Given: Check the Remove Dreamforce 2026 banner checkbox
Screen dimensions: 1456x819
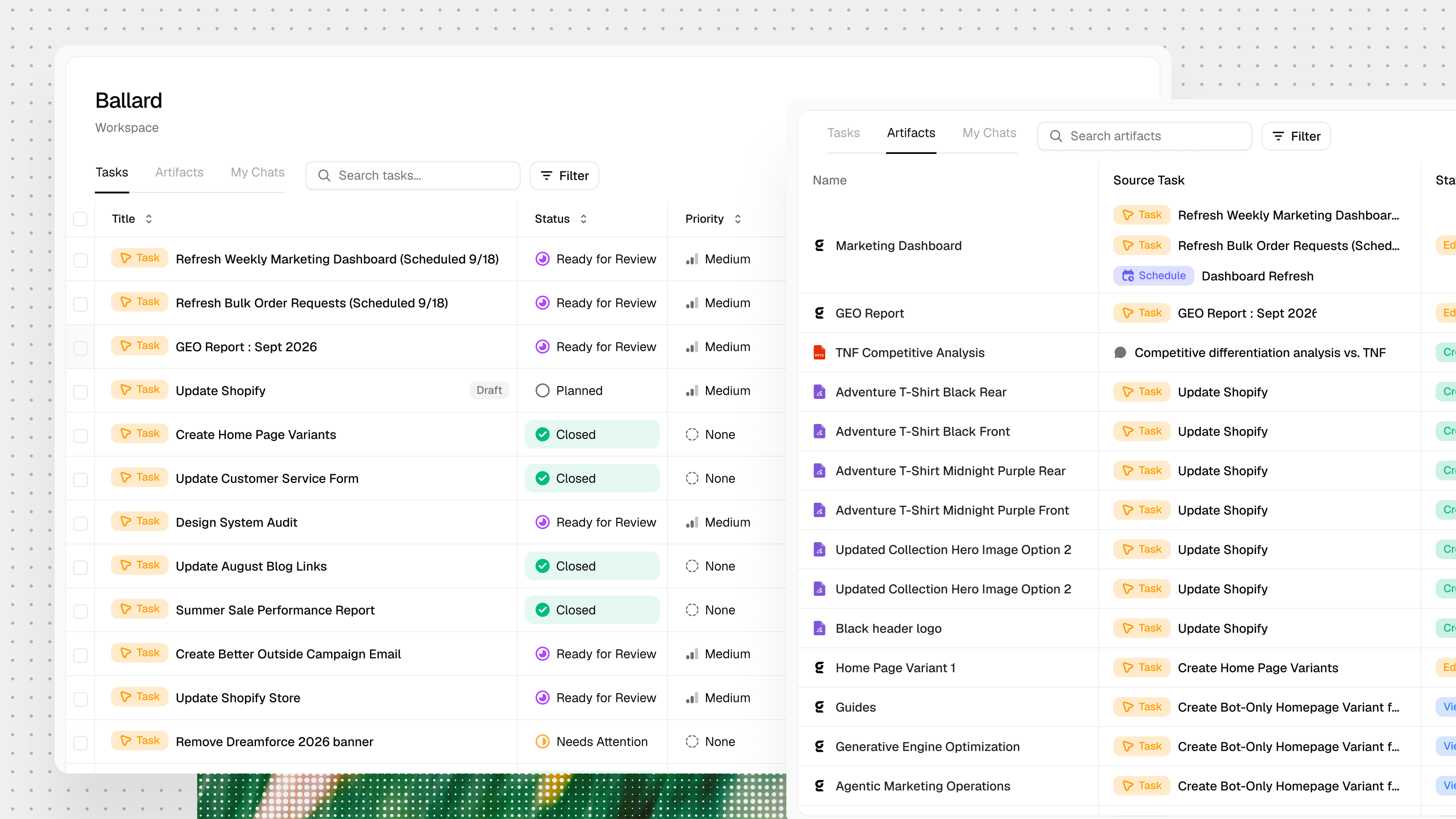Looking at the screenshot, I should click(80, 743).
